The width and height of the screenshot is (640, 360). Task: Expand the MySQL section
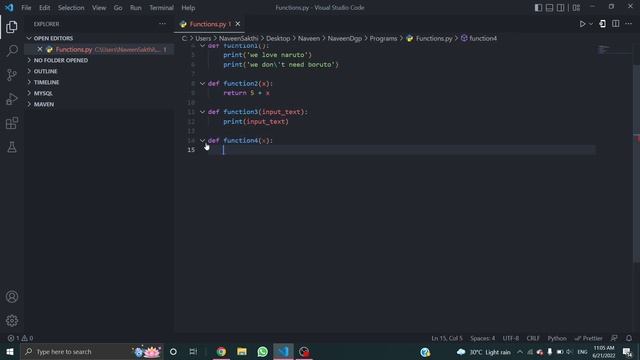point(99,93)
